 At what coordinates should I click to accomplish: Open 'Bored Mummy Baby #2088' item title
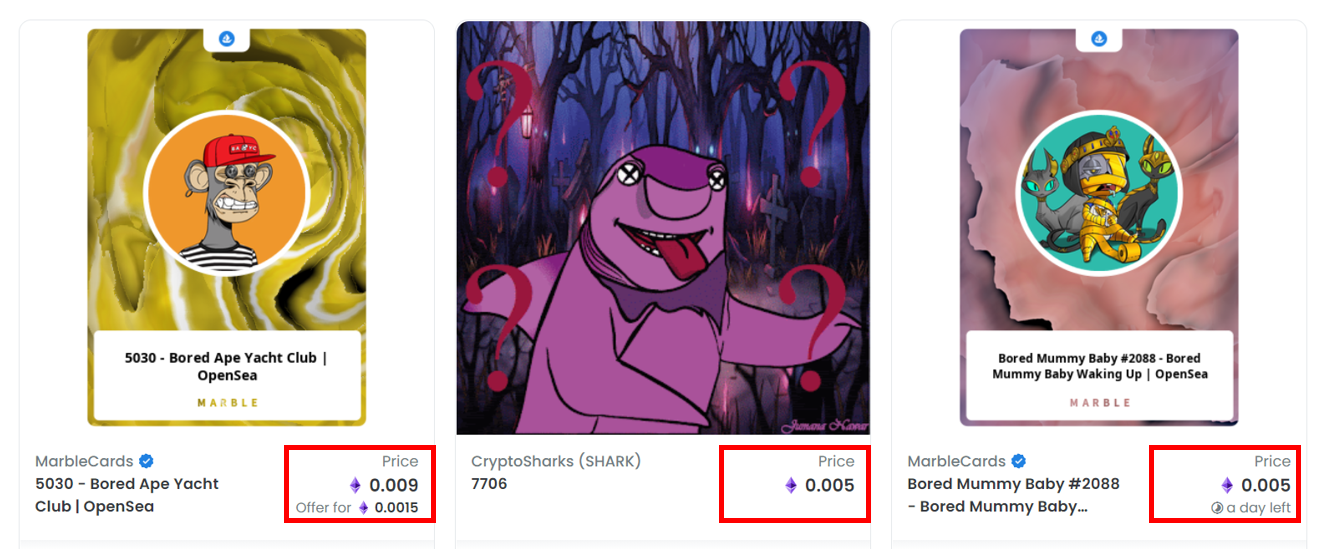pyautogui.click(x=1013, y=495)
